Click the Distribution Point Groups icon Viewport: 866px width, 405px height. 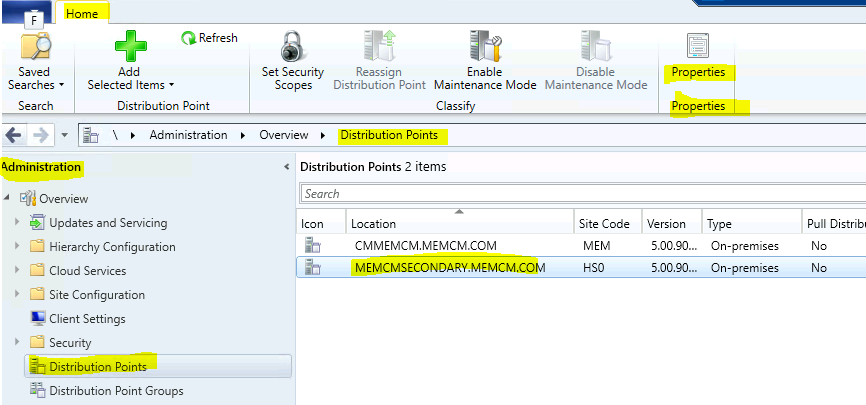[37, 390]
